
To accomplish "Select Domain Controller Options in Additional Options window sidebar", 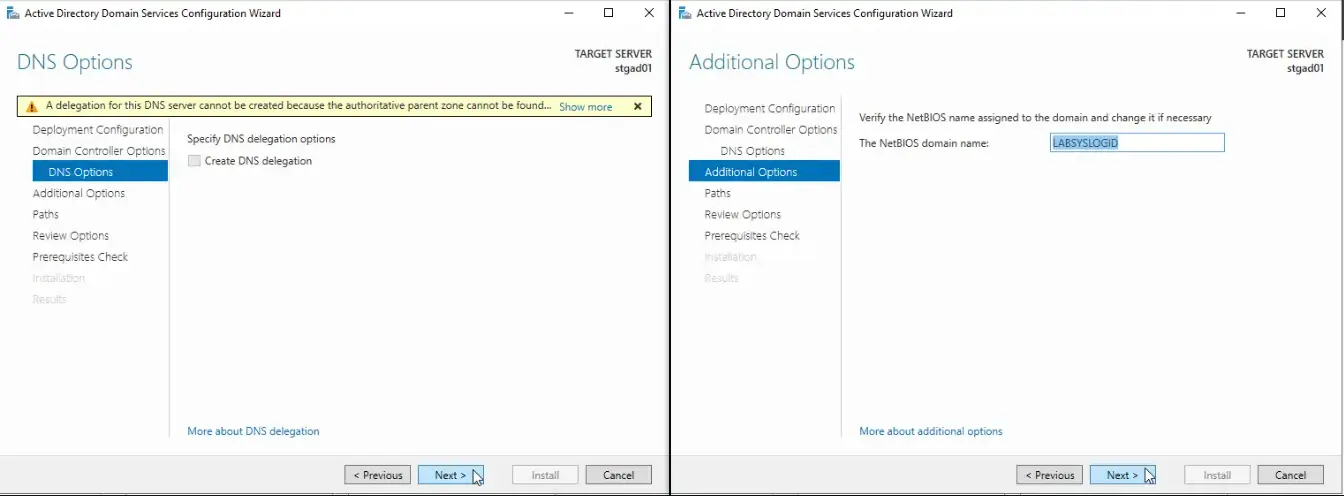I will (x=771, y=130).
